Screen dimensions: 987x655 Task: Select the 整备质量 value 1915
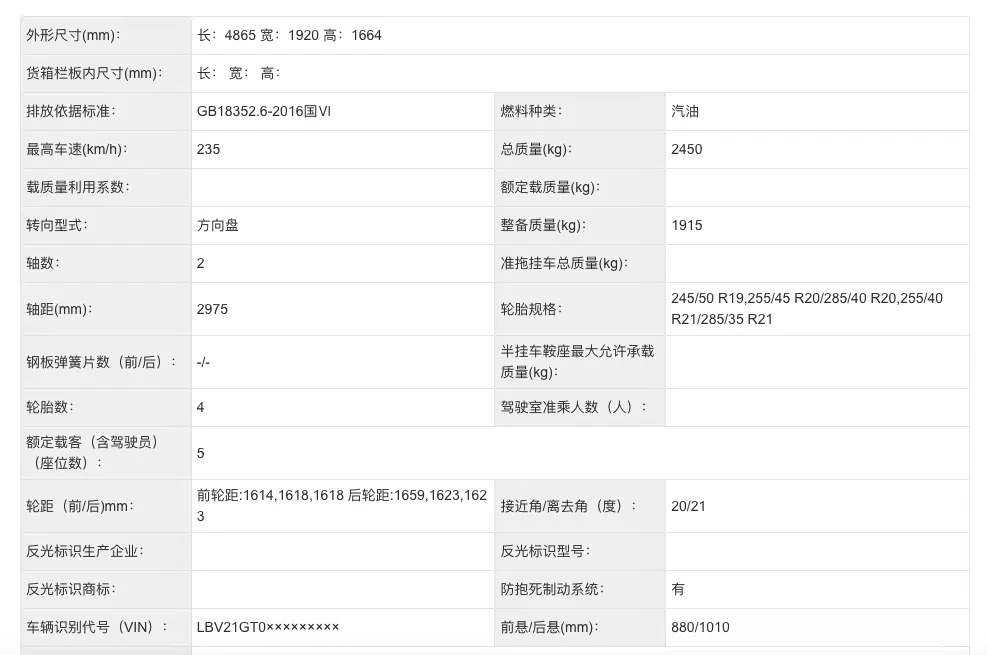click(687, 225)
